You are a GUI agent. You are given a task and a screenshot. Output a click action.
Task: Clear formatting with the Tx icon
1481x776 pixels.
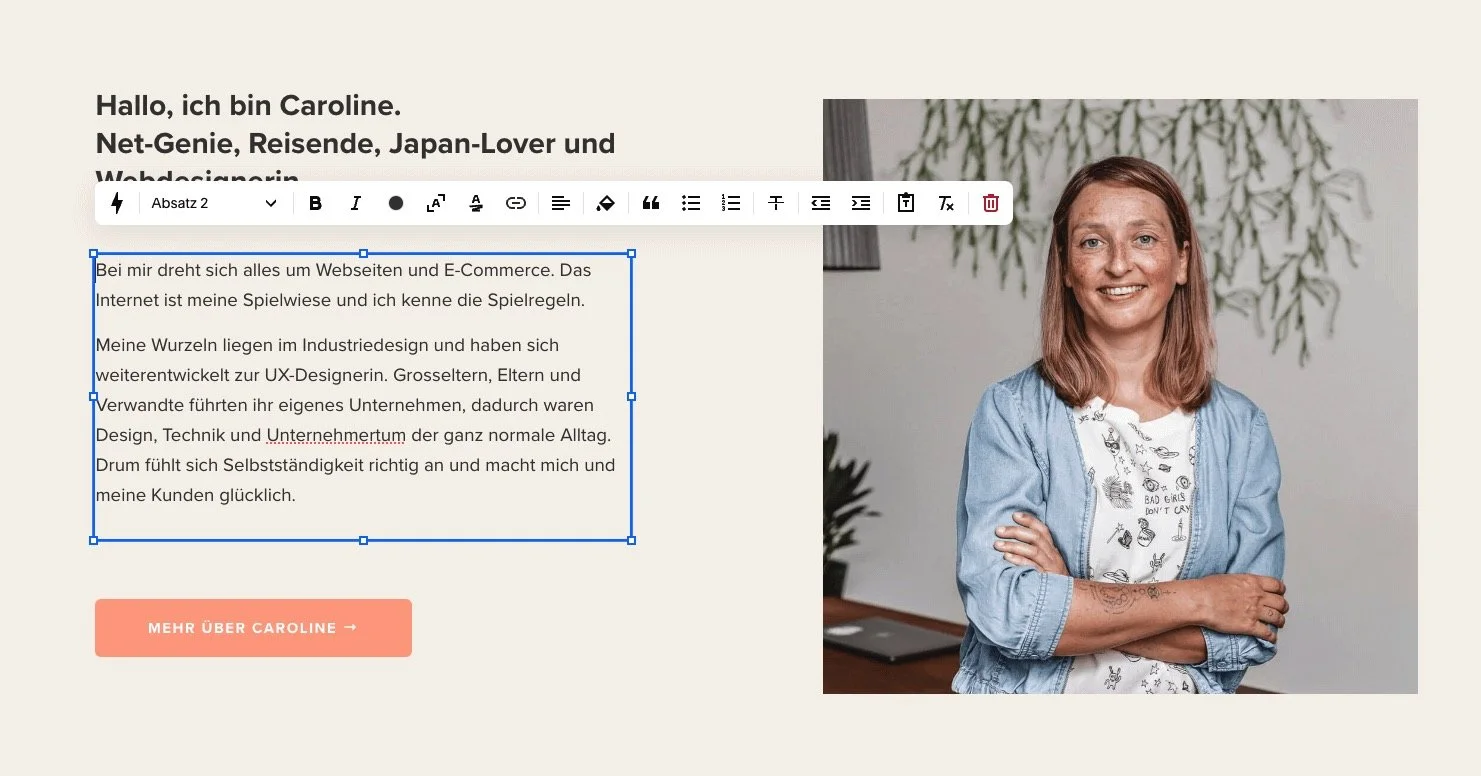(x=946, y=203)
